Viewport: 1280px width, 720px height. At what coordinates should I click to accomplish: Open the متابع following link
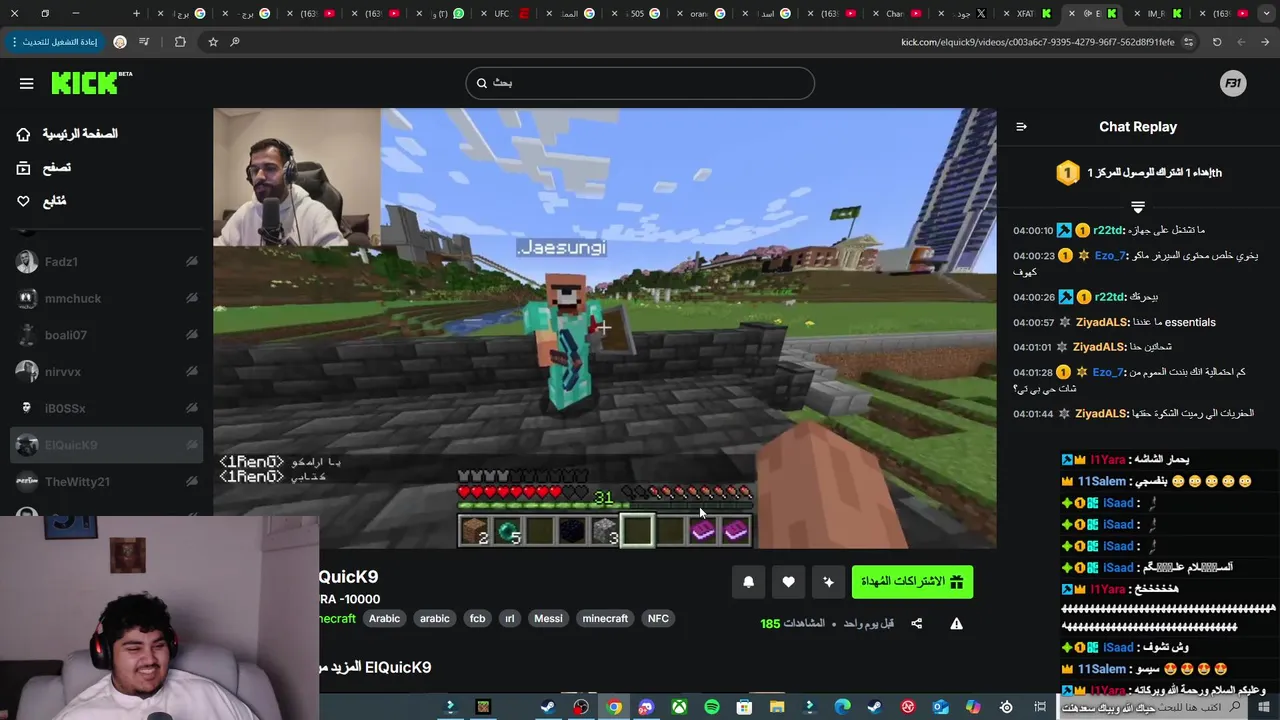(41, 201)
